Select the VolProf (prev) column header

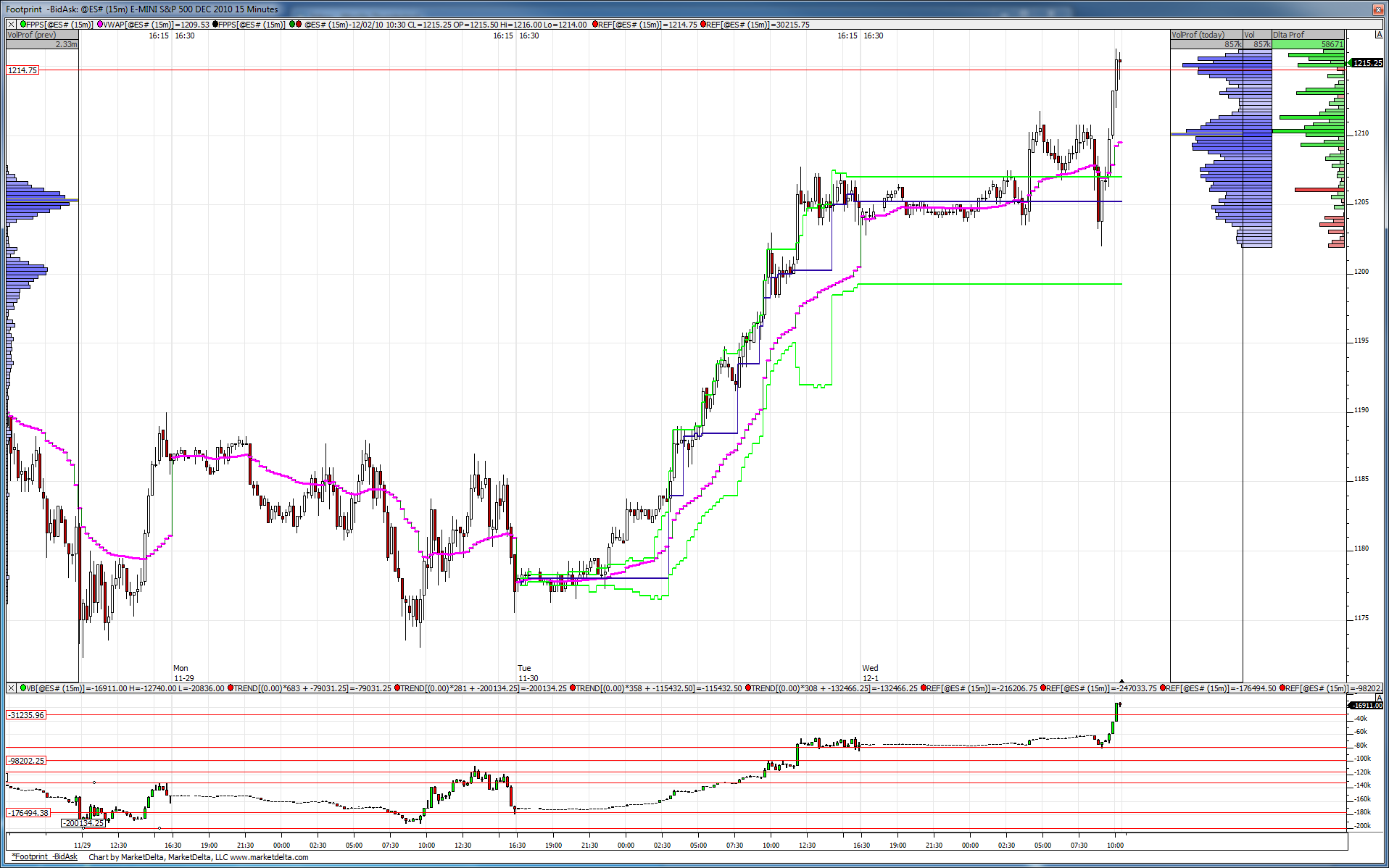pos(42,35)
